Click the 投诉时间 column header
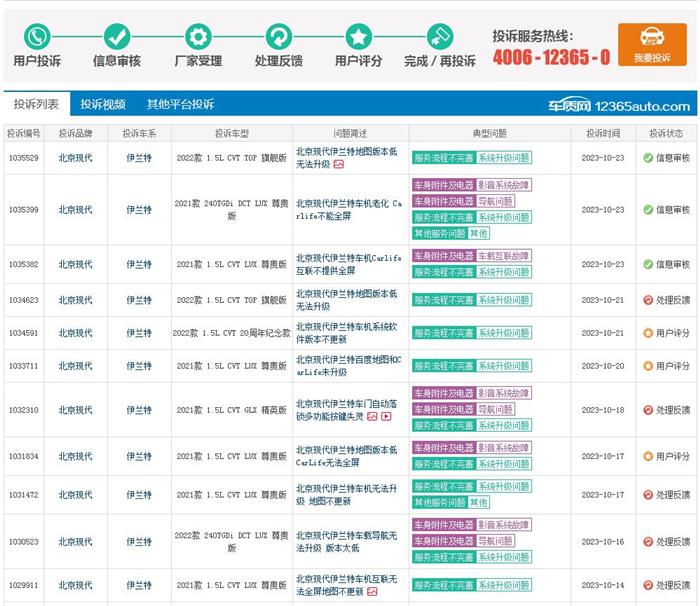 [x=603, y=133]
